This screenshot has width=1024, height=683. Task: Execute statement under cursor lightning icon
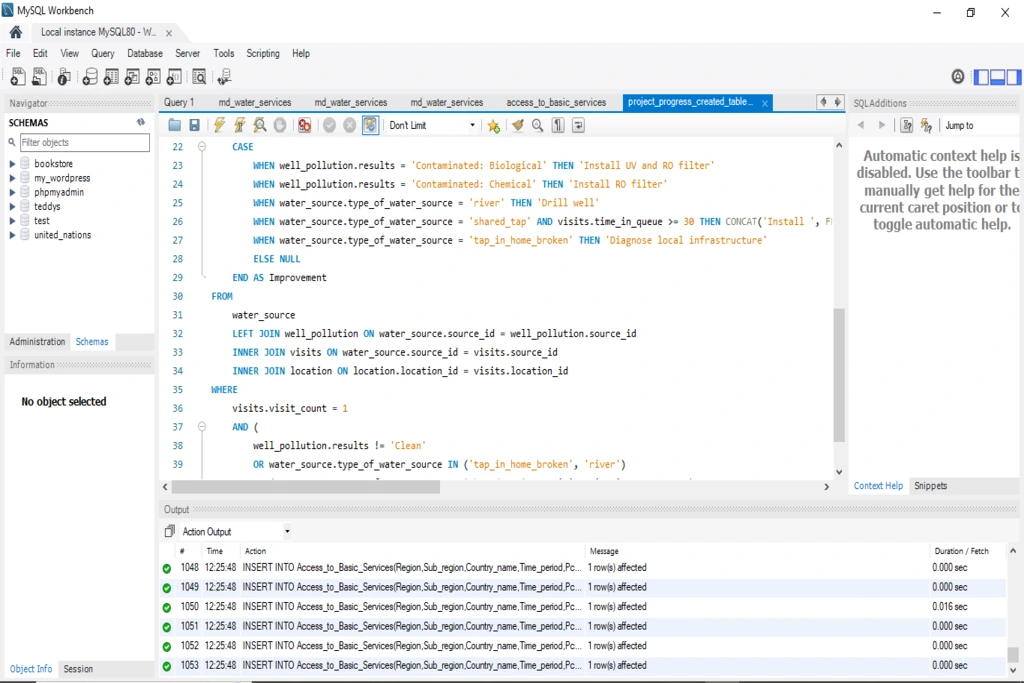pos(240,125)
